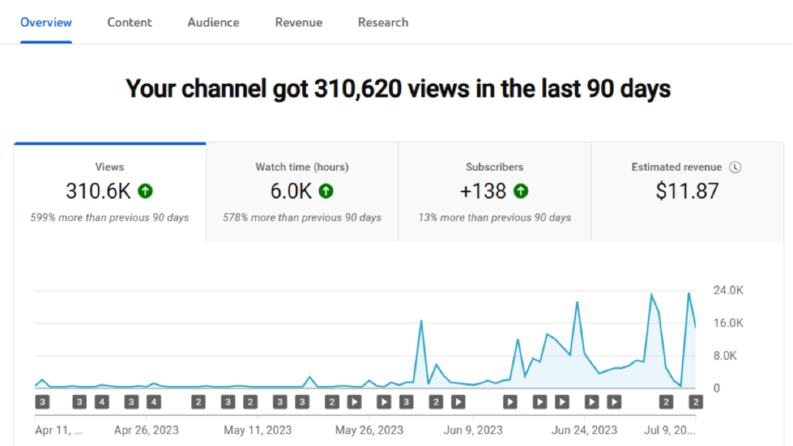Click the lone '2' marker between Apr 26 and May 11
The width and height of the screenshot is (793, 446).
click(x=198, y=402)
